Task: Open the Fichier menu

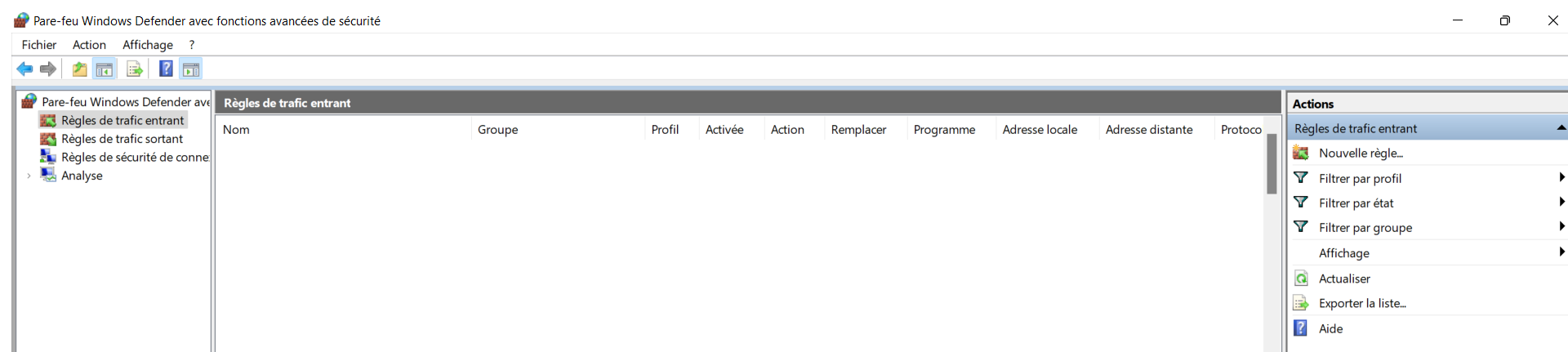Action: [x=39, y=45]
